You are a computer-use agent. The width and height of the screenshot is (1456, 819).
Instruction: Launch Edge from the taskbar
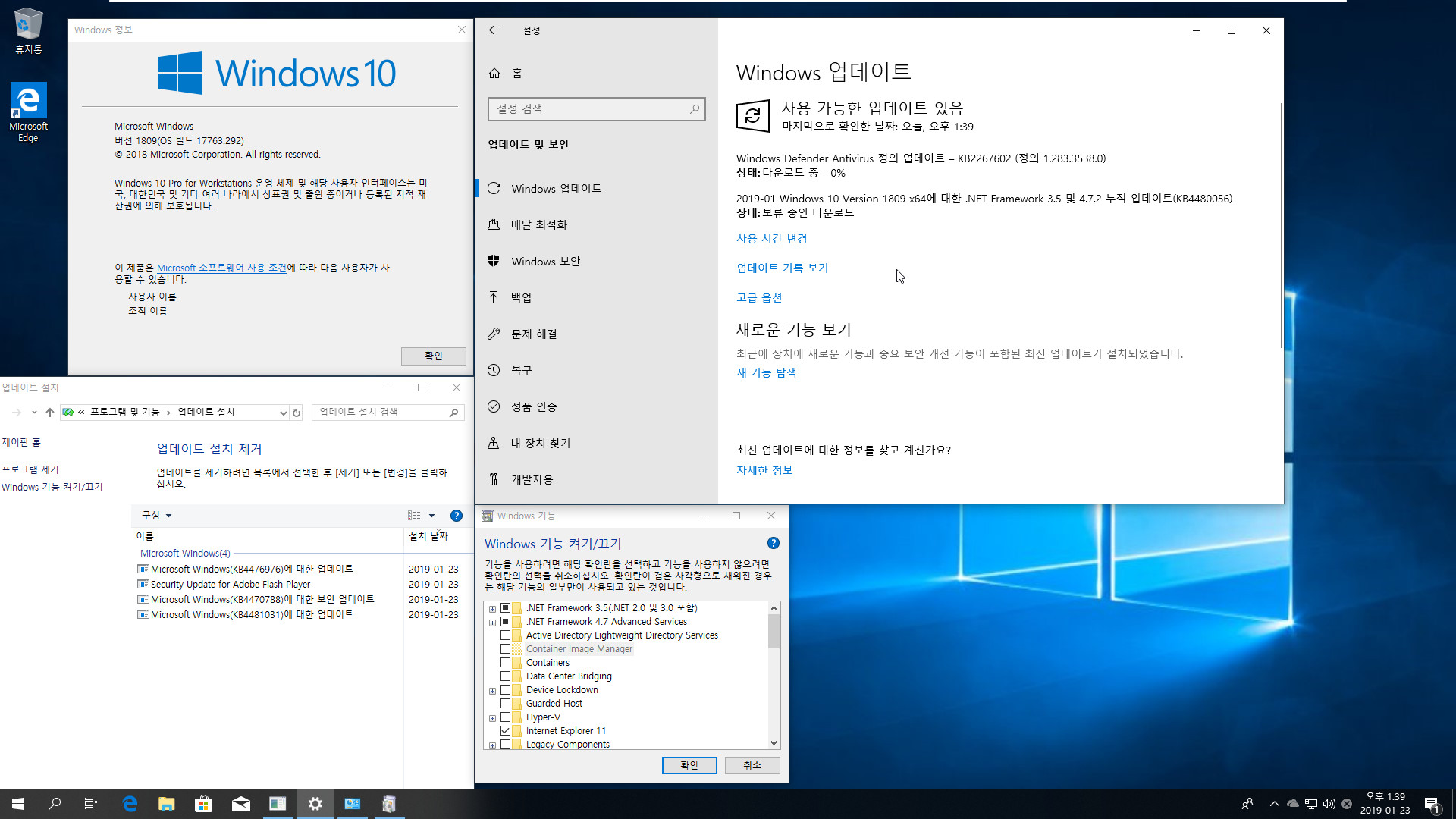point(130,804)
